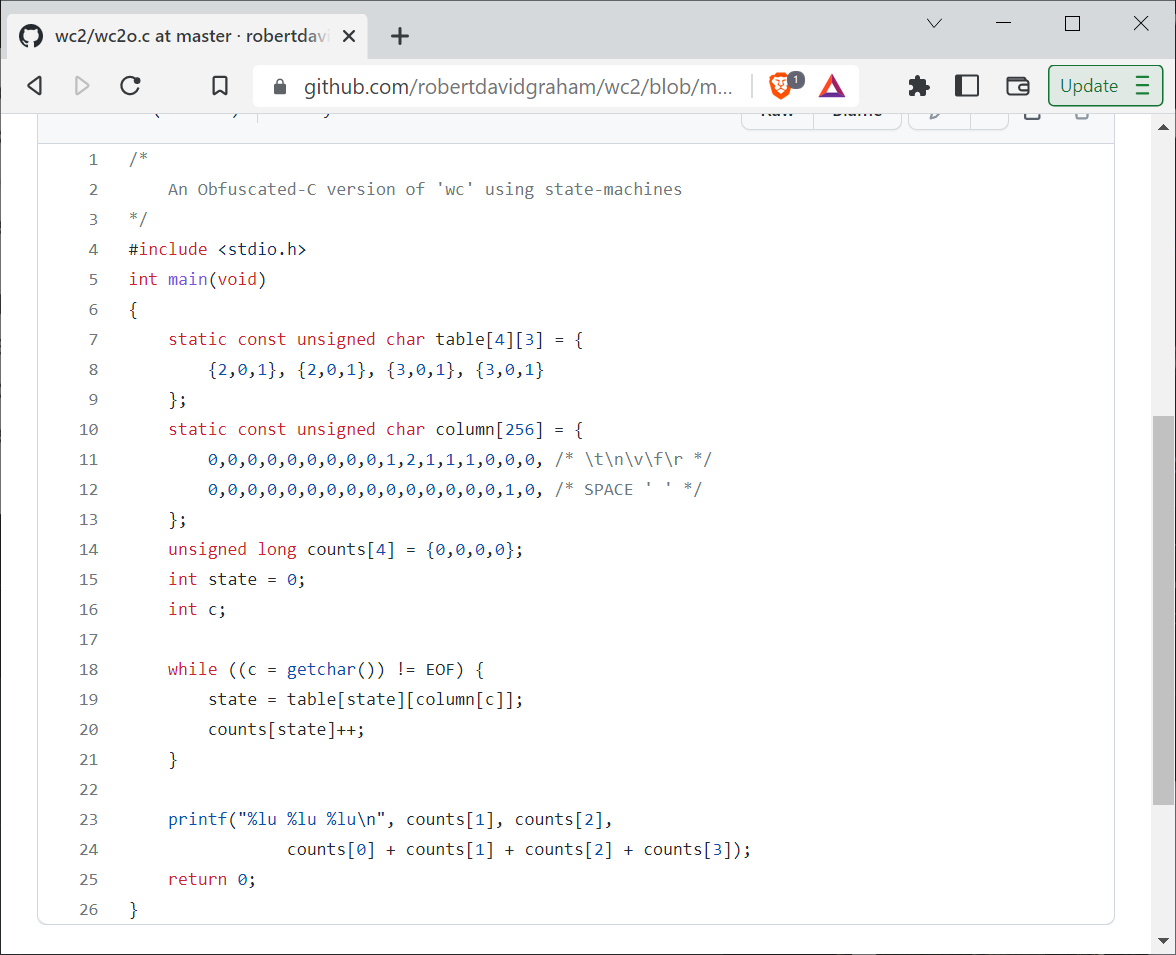Open the browser hamburger menu
The width and height of the screenshot is (1176, 955).
[1143, 86]
